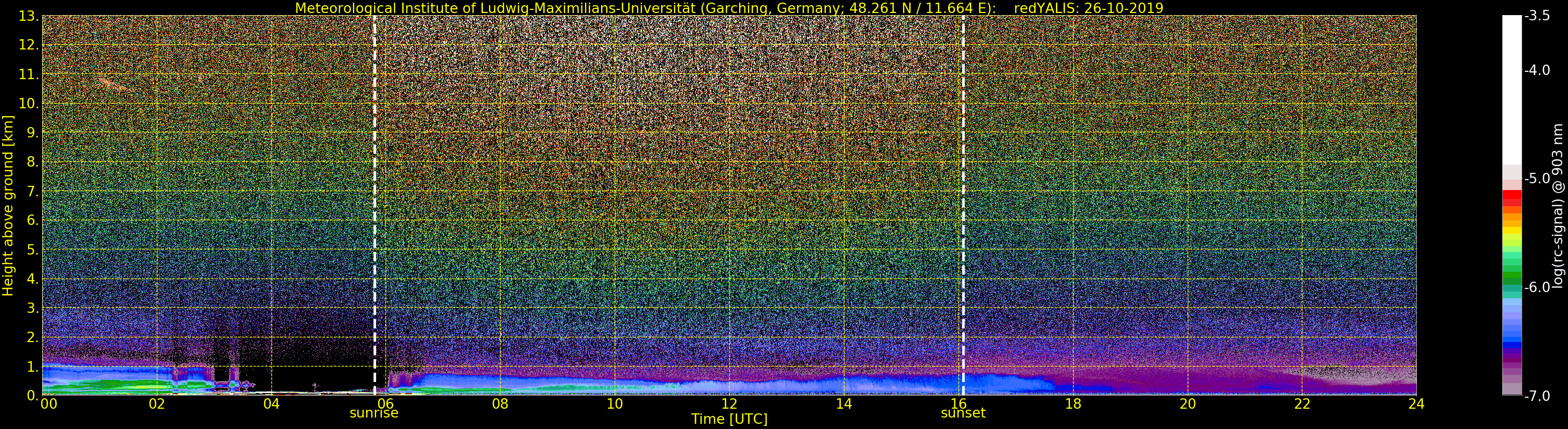Click the time axis tick label 00

tap(48, 404)
